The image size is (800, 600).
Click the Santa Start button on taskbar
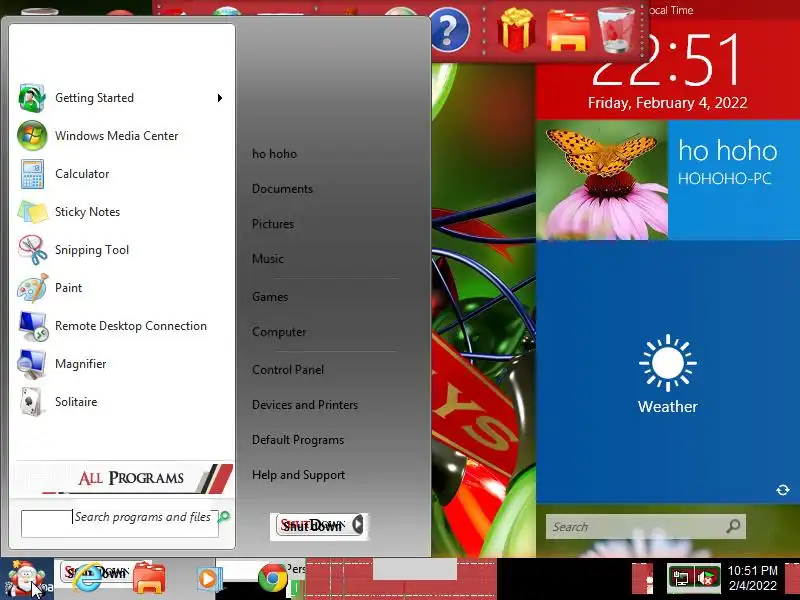click(x=26, y=579)
